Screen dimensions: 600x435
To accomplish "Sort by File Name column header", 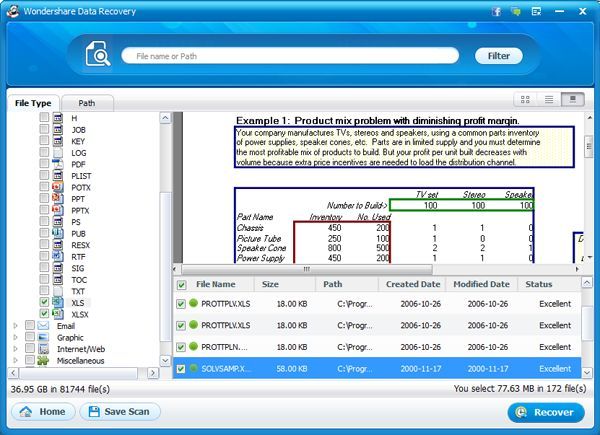I will coord(215,284).
